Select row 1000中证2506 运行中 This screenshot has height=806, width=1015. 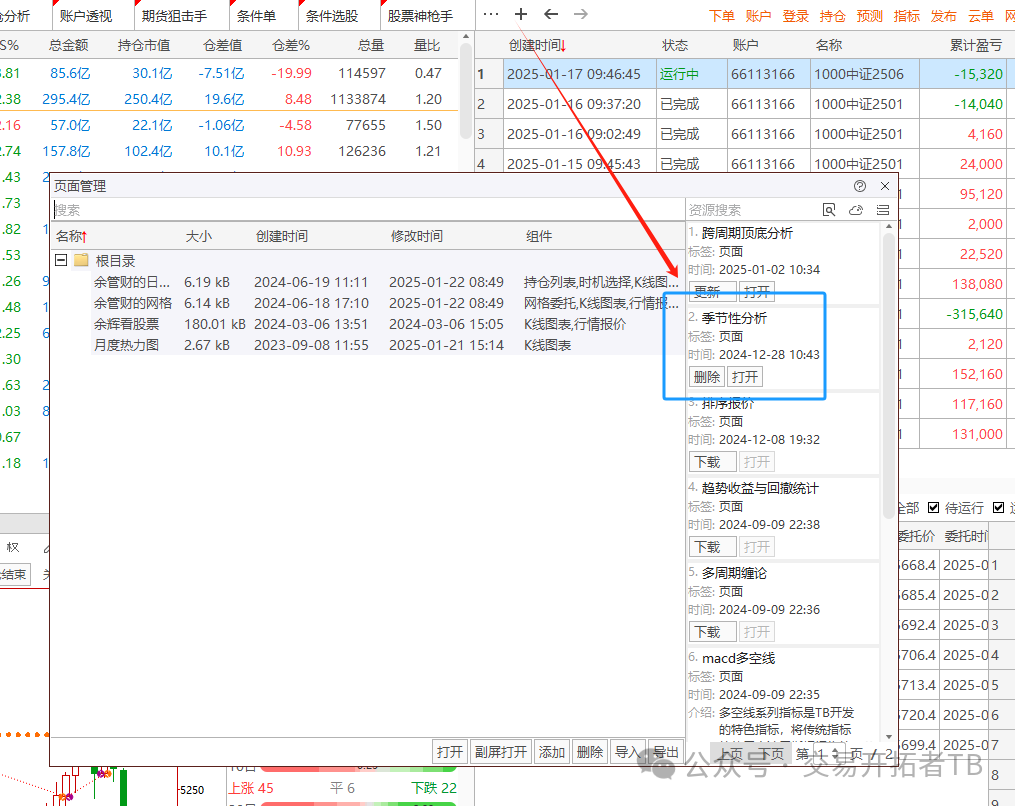pyautogui.click(x=744, y=74)
